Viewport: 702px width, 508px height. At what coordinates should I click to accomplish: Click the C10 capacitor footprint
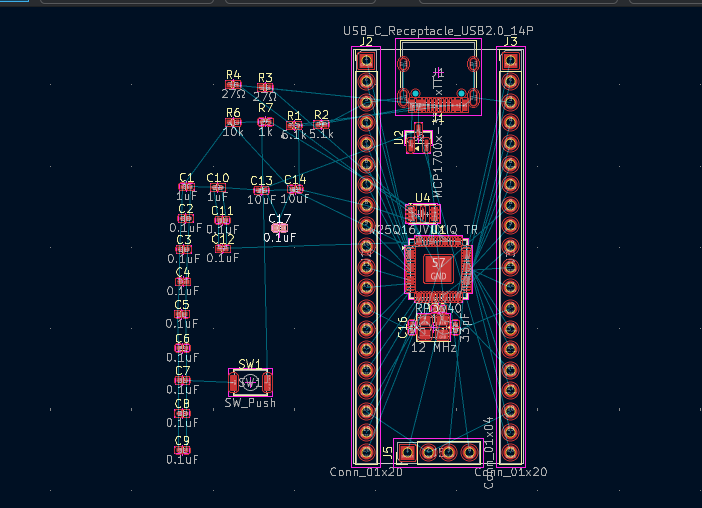click(x=217, y=188)
